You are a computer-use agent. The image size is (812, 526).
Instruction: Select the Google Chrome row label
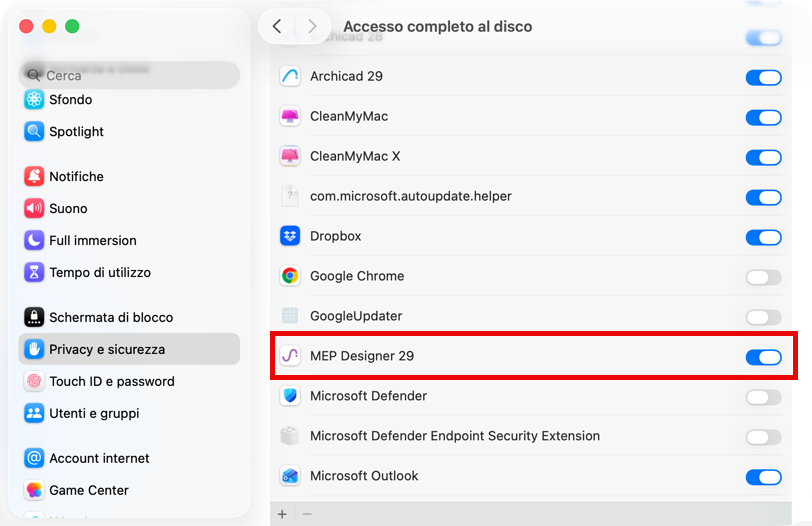(x=357, y=276)
